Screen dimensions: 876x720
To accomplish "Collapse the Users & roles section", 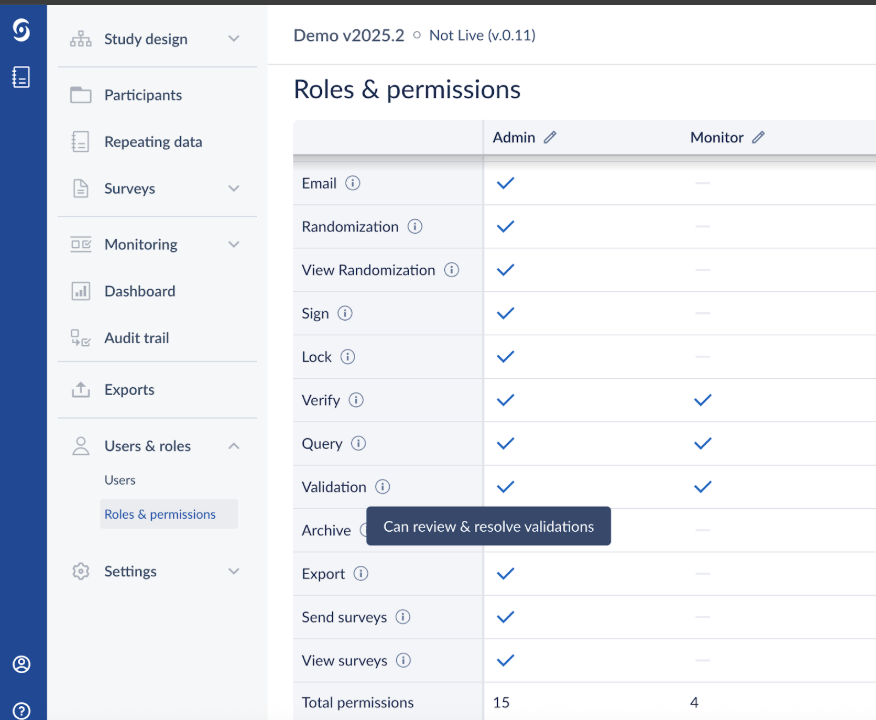I will pyautogui.click(x=234, y=446).
